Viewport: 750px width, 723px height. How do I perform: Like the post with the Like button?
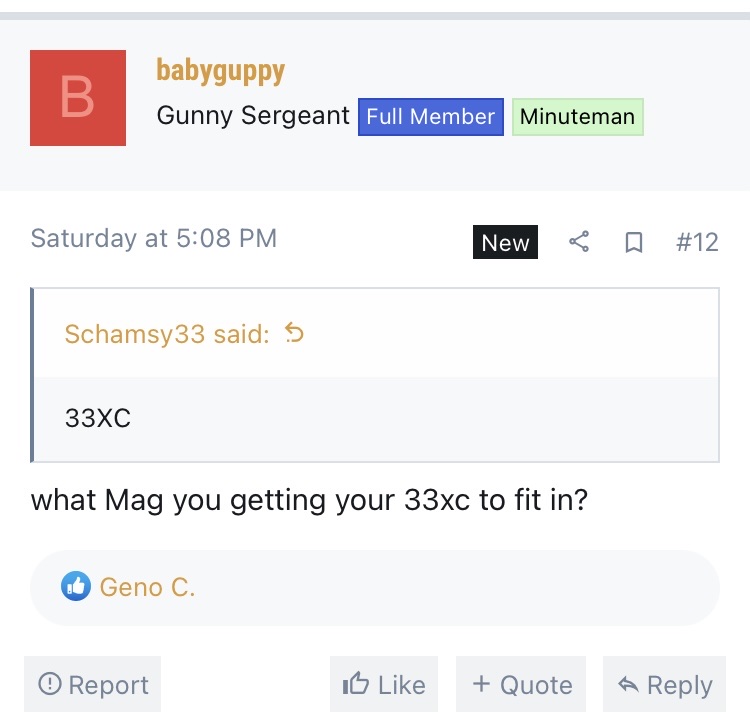point(384,684)
